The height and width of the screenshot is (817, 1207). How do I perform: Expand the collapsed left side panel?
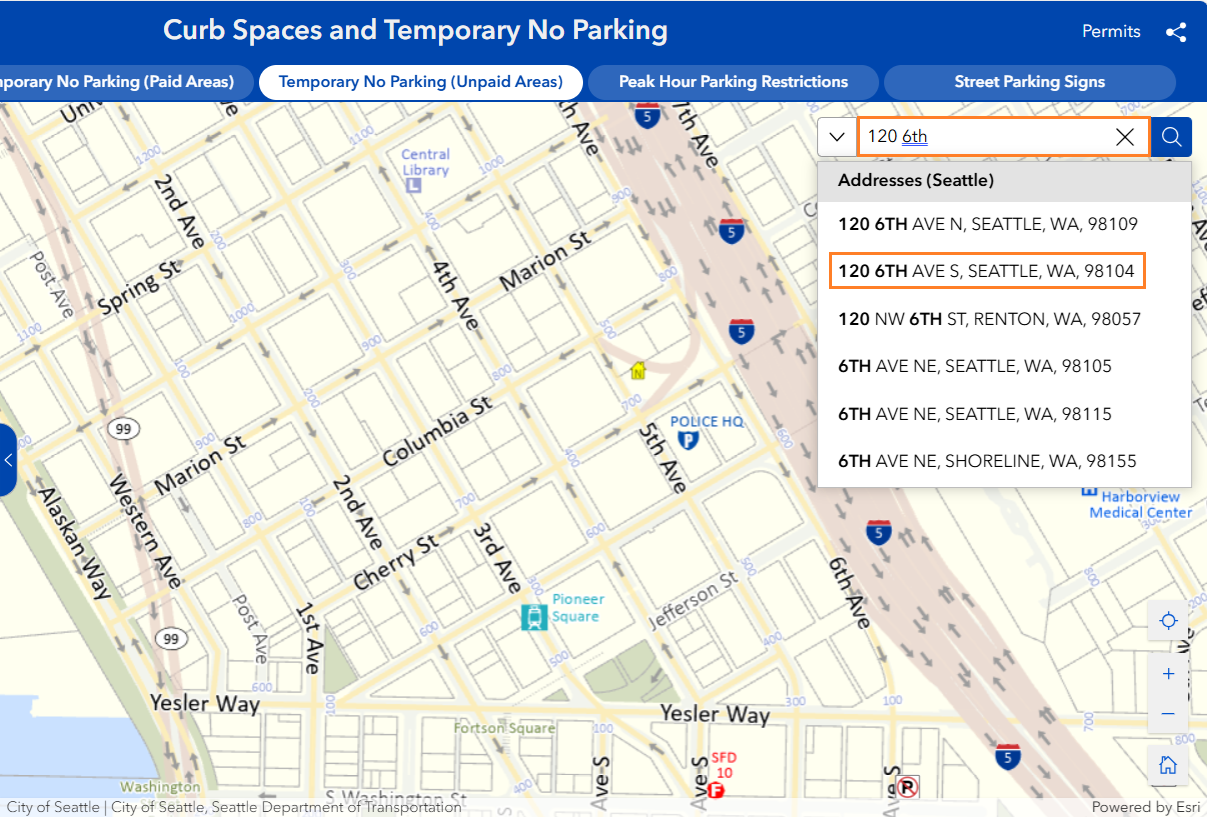[x=8, y=460]
